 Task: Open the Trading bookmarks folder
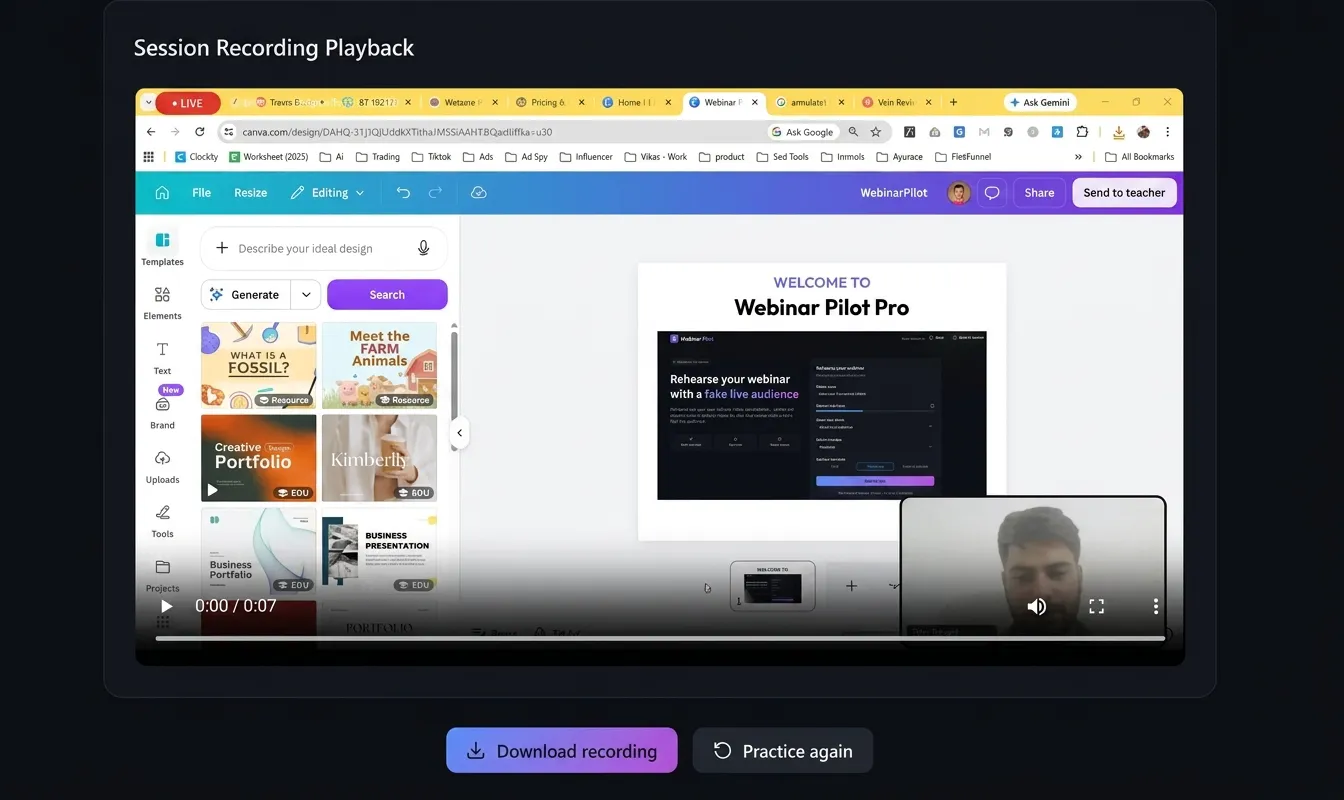[x=377, y=157]
